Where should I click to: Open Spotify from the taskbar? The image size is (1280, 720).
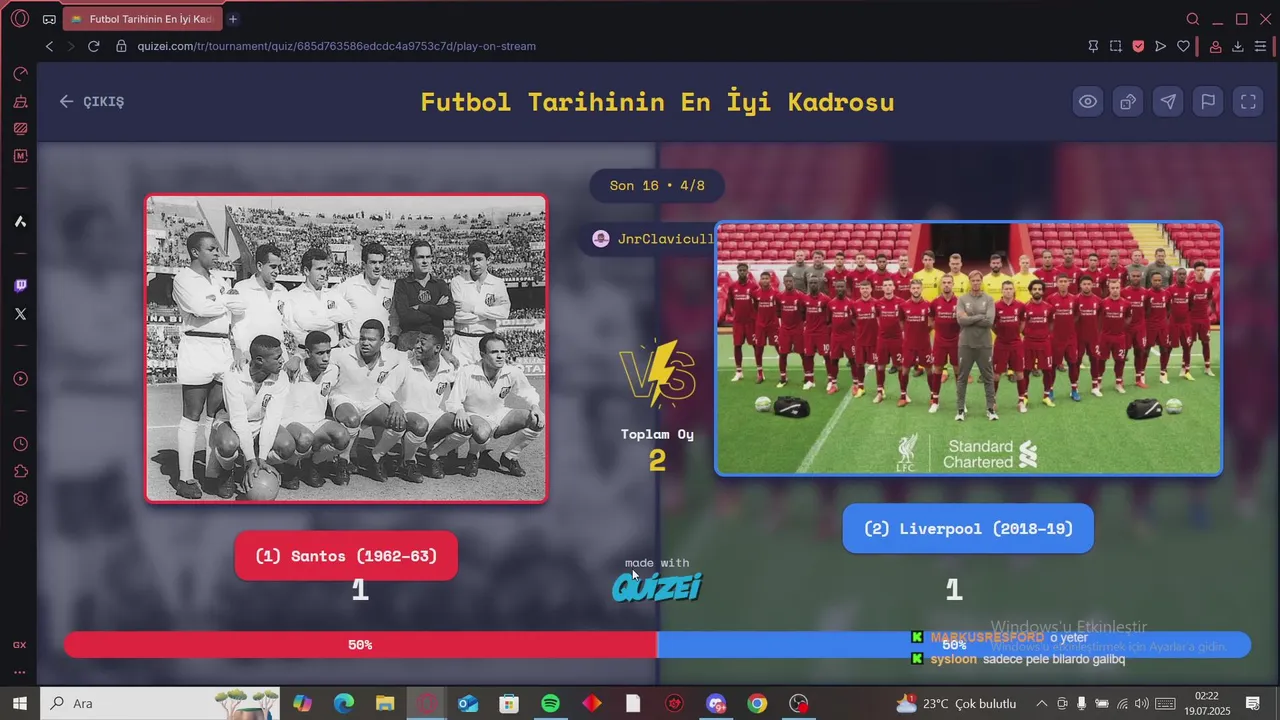click(x=550, y=703)
